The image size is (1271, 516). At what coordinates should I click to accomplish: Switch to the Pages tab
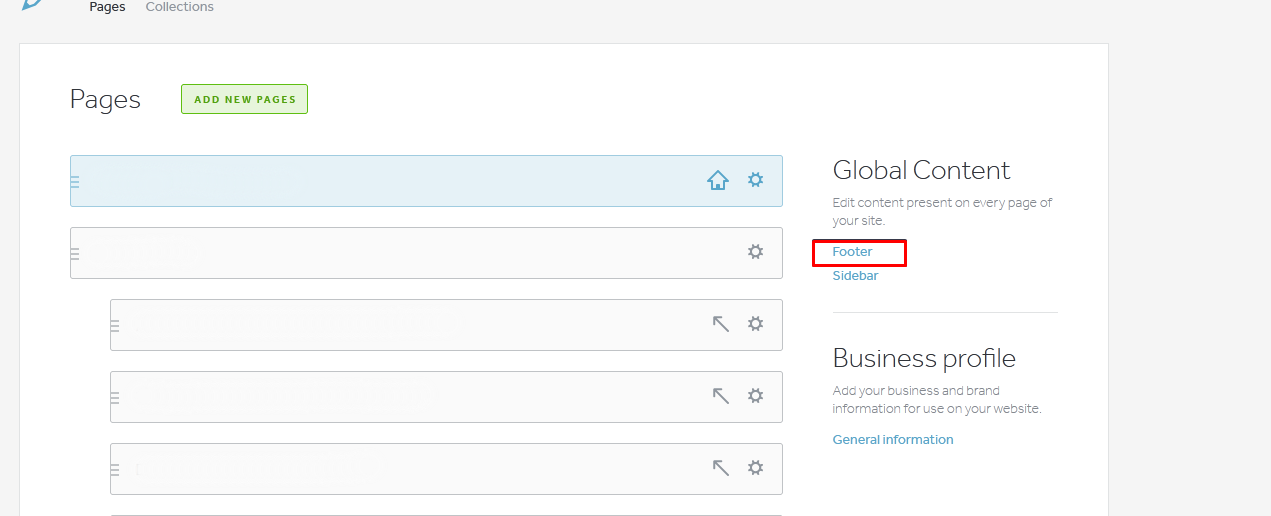(x=107, y=7)
